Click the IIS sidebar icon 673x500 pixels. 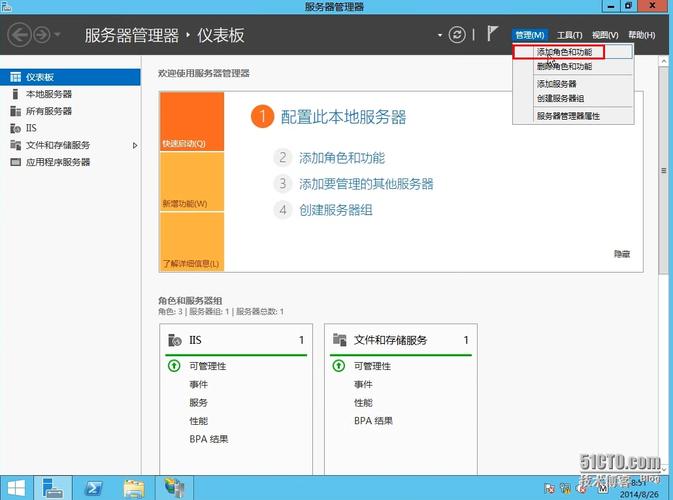[x=15, y=128]
